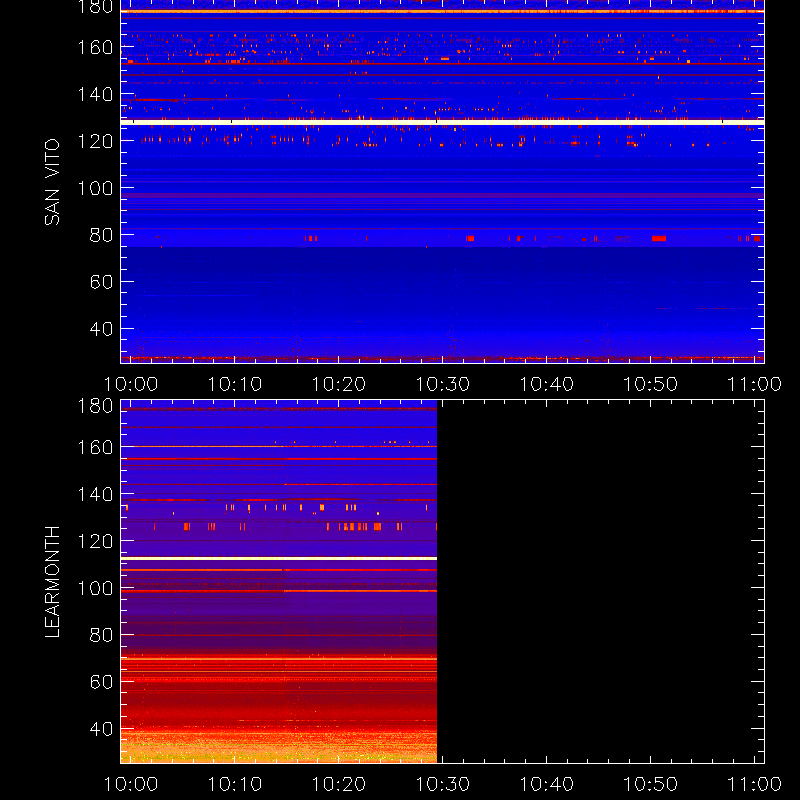Viewport: 800px width, 800px height.
Task: Select 10:30 under the San Vito plot
Action: [x=443, y=384]
